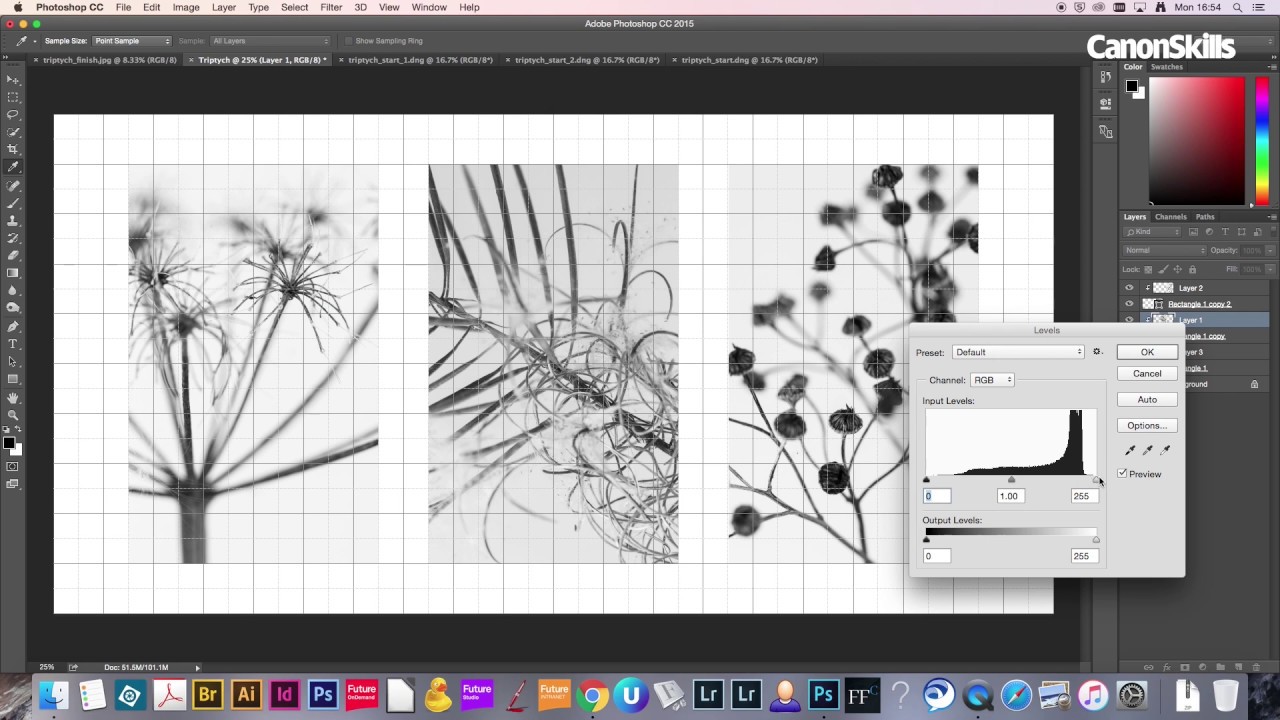Uncheck the Preview checkbox in Levels
The height and width of the screenshot is (720, 1280).
[x=1122, y=474]
